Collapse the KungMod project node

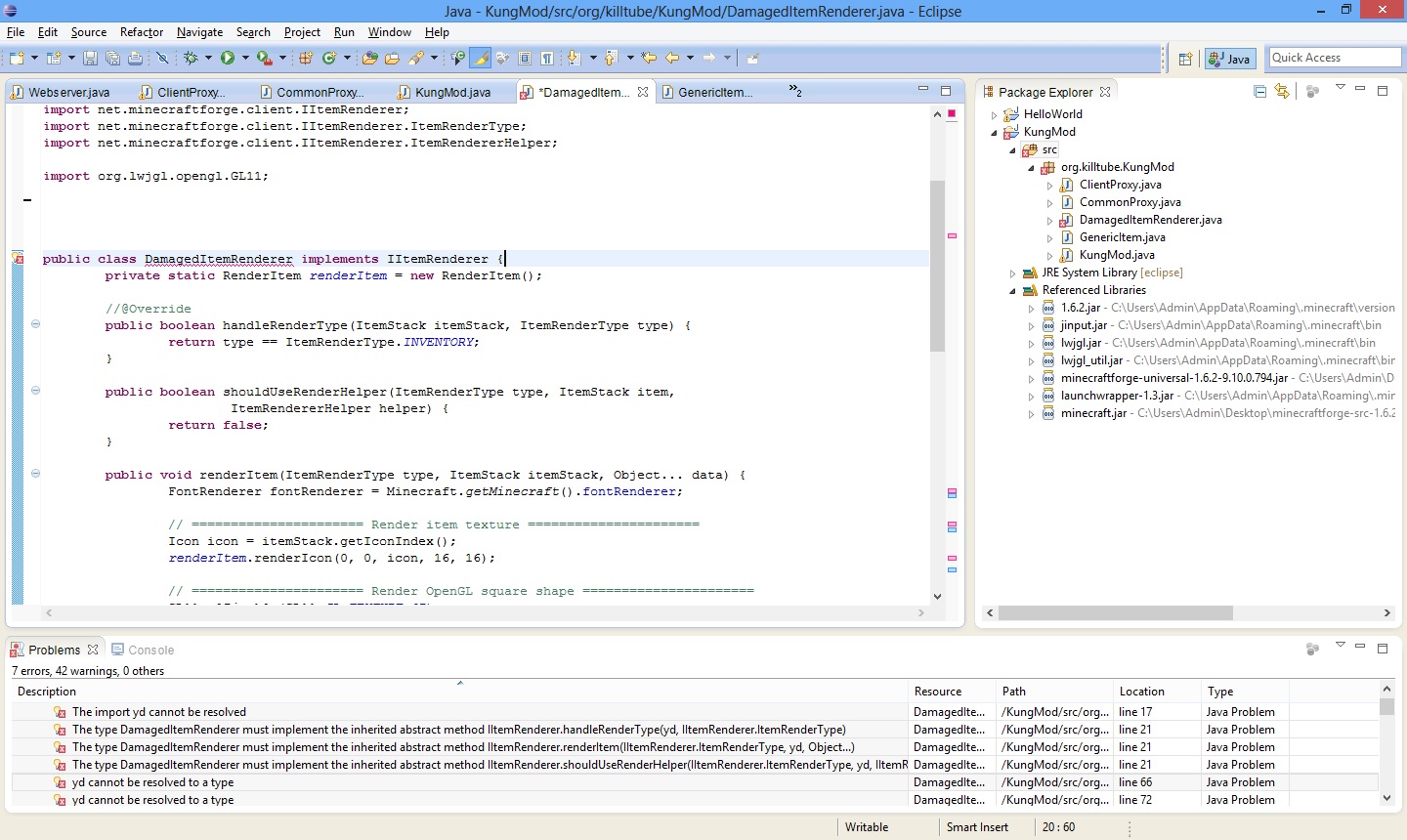995,133
